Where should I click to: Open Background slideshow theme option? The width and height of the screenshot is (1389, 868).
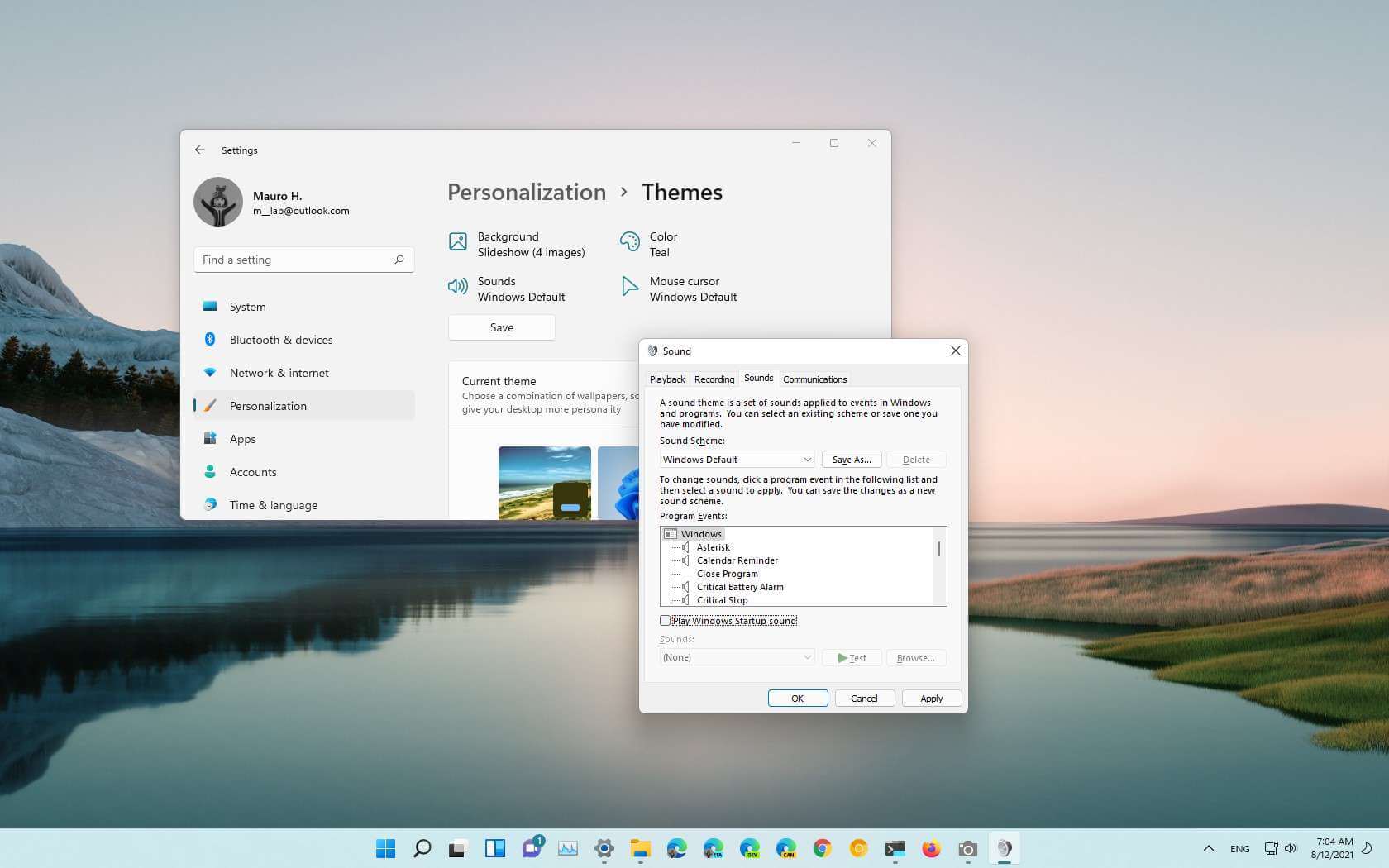pos(518,245)
